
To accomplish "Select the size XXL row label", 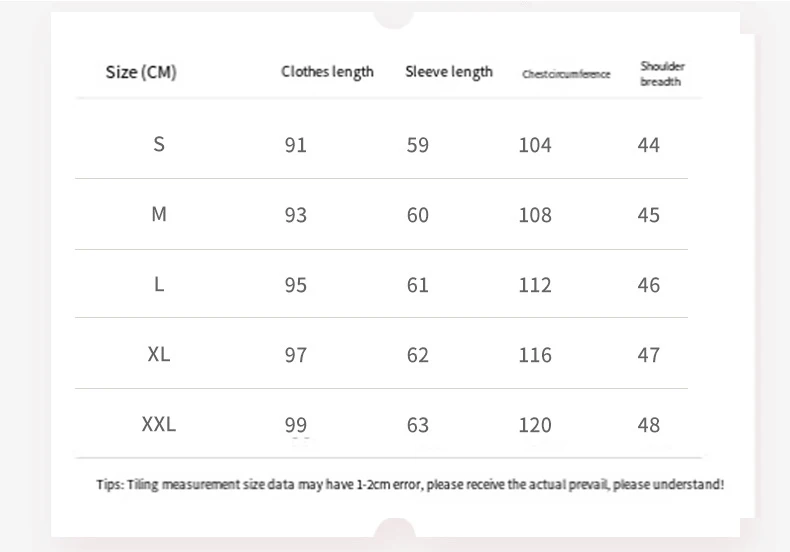I will (159, 424).
